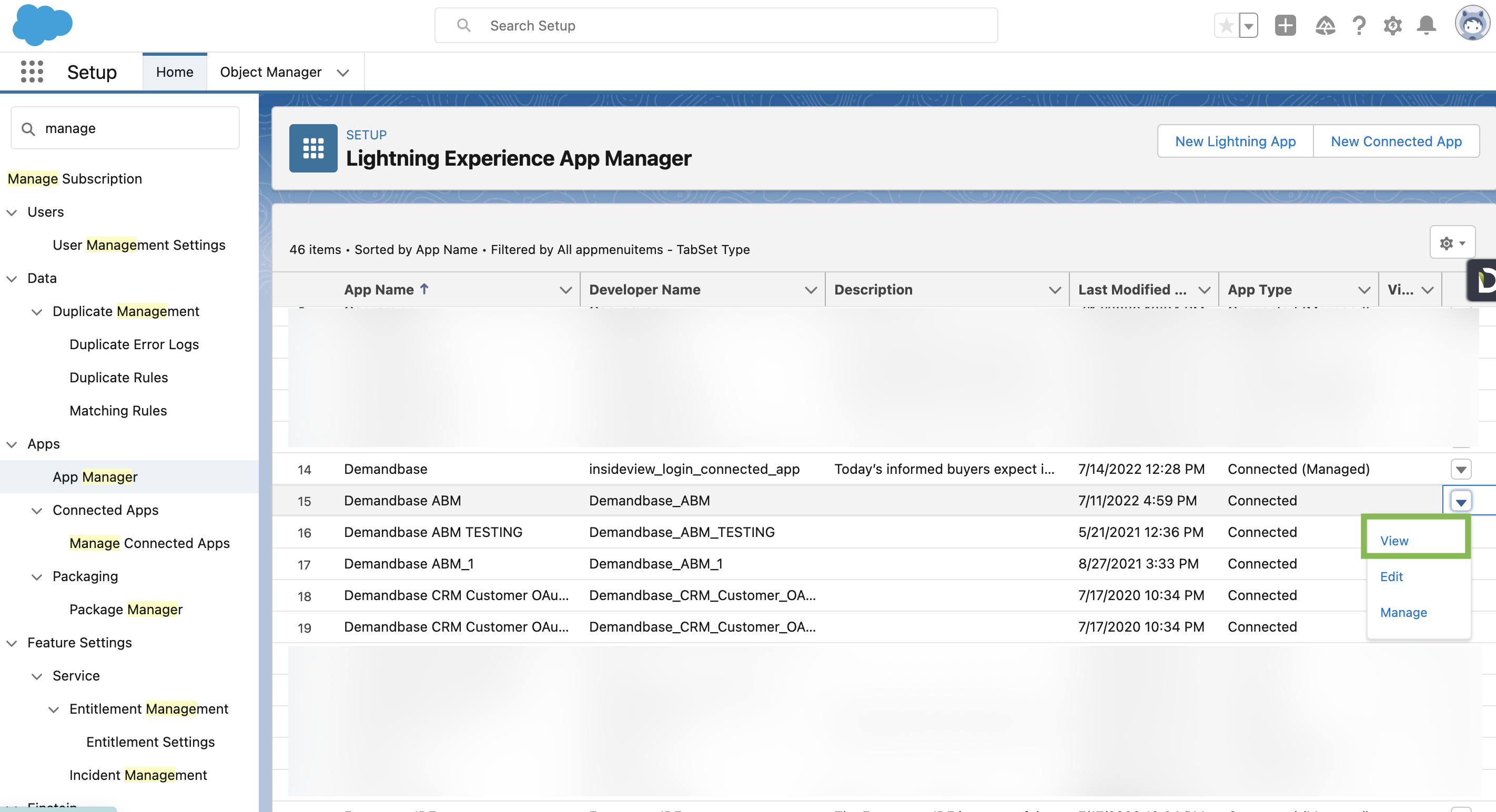This screenshot has height=812, width=1496.
Task: Open the App Launcher dots grid
Action: 32,72
